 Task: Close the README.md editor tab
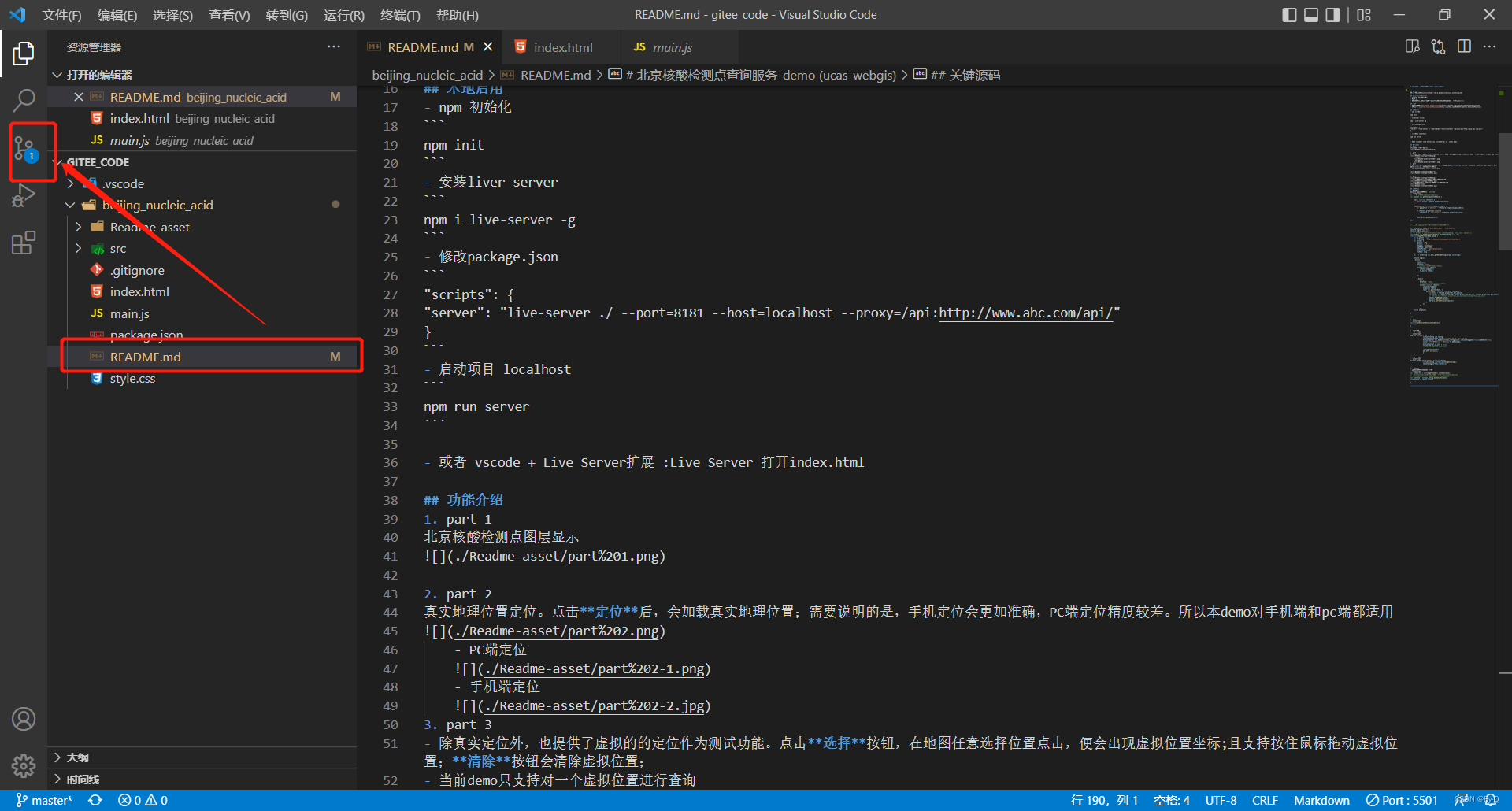coord(488,47)
